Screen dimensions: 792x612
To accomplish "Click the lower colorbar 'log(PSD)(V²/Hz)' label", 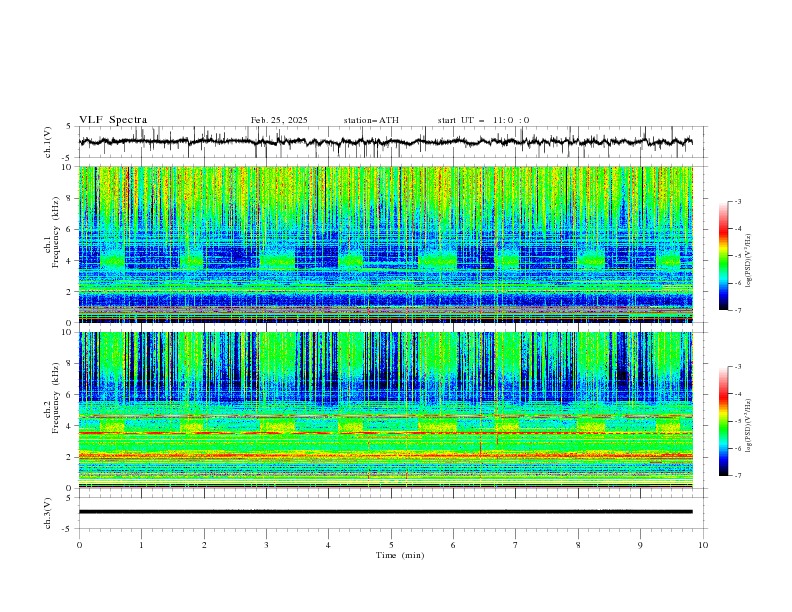I will point(749,425).
